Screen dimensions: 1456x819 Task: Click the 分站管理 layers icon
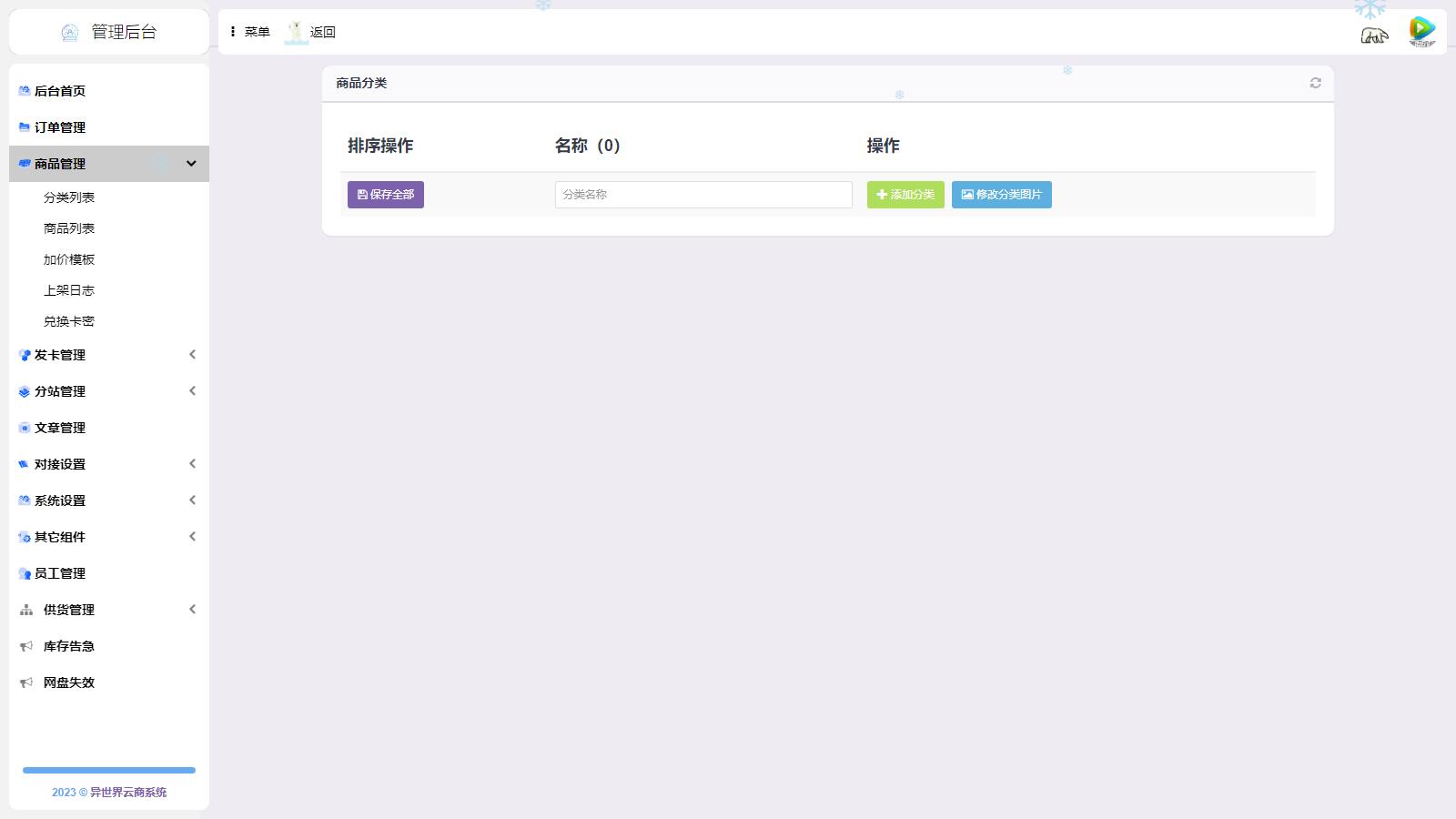pyautogui.click(x=25, y=391)
